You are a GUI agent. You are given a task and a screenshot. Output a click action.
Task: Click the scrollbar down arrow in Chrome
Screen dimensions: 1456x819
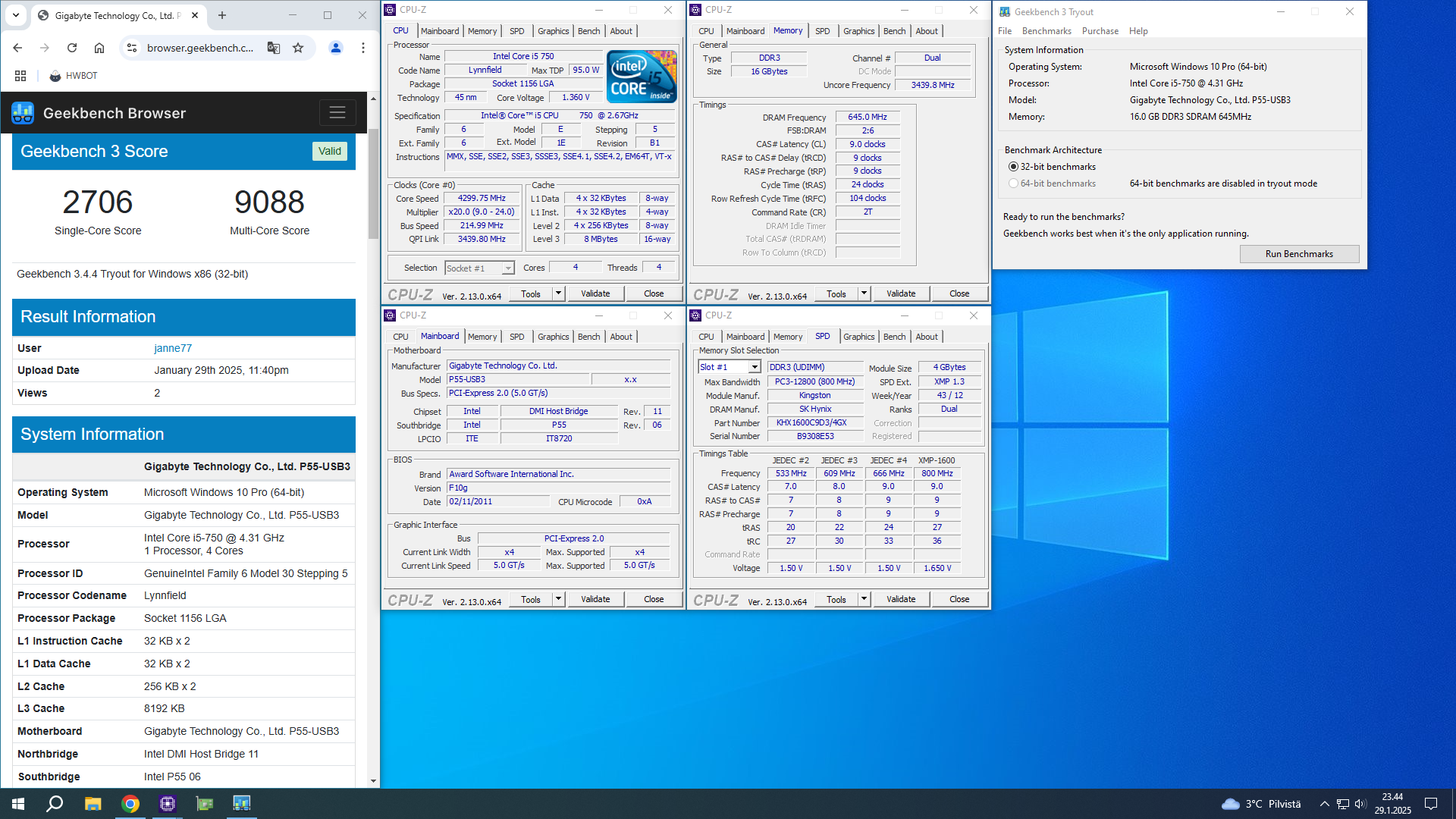click(x=373, y=781)
